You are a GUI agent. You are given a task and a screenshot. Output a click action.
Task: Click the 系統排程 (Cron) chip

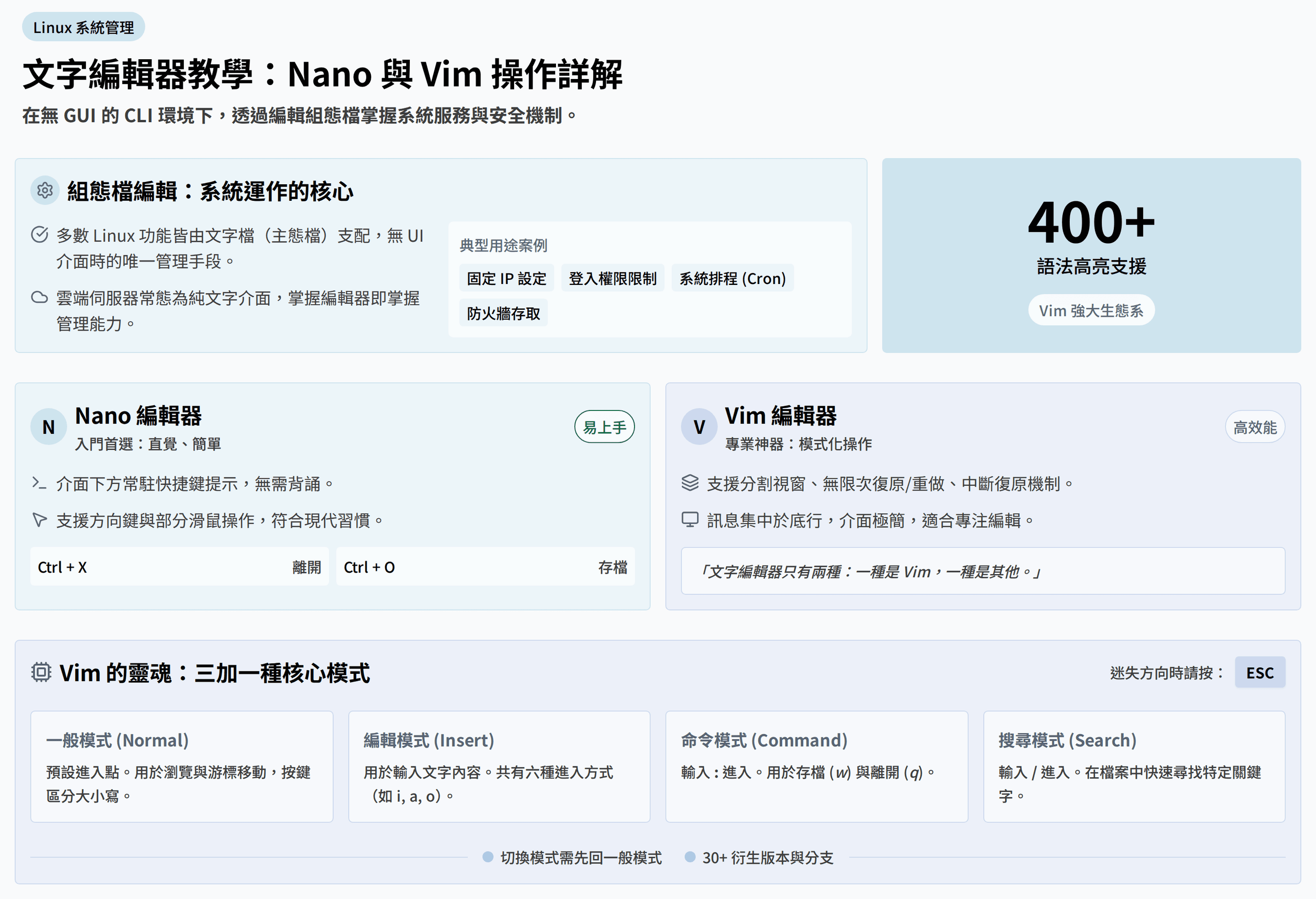732,278
